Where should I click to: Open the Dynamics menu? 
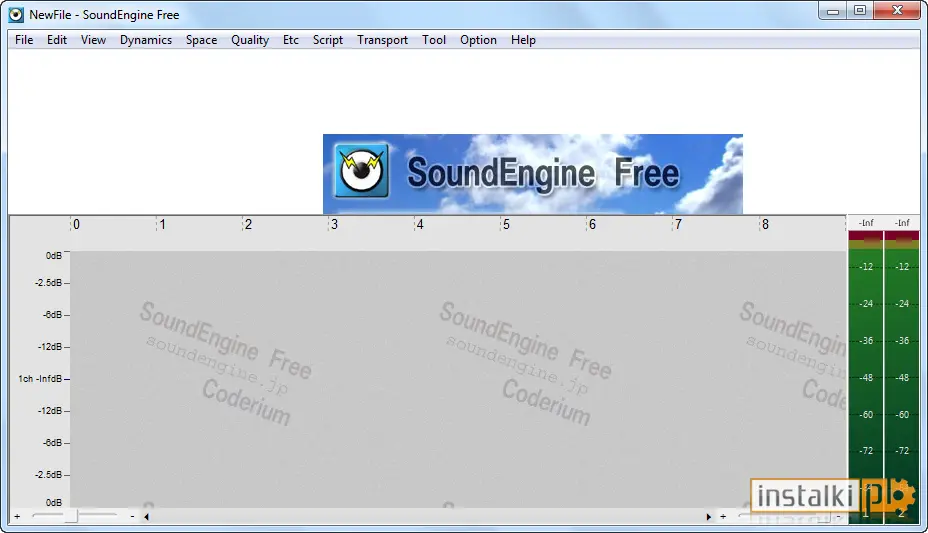pos(146,40)
